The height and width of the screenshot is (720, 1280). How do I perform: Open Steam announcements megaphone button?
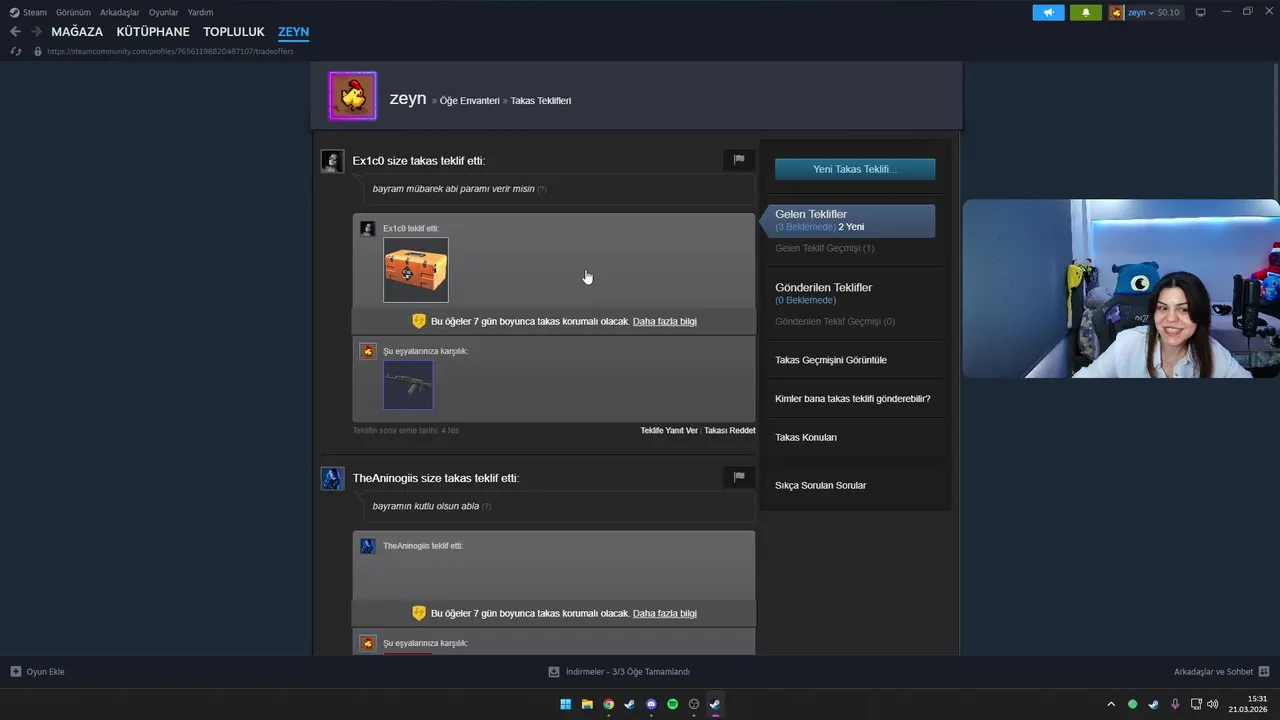click(x=1048, y=12)
